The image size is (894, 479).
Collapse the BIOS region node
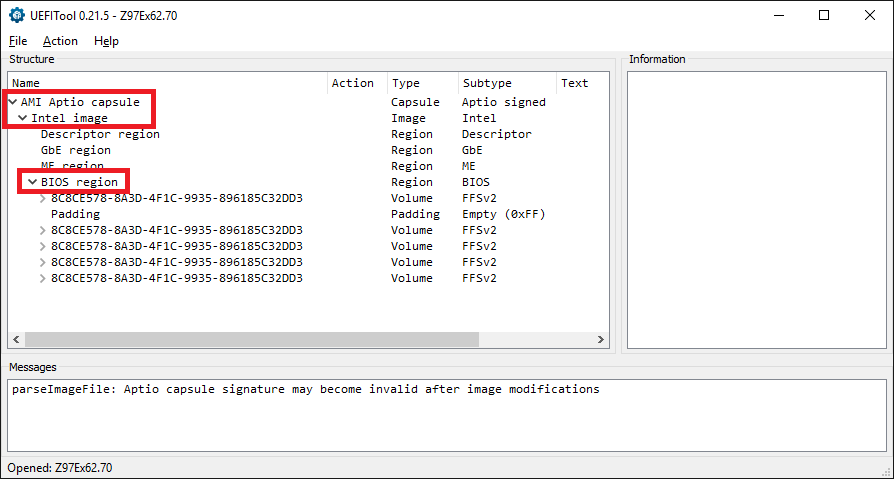click(x=33, y=182)
